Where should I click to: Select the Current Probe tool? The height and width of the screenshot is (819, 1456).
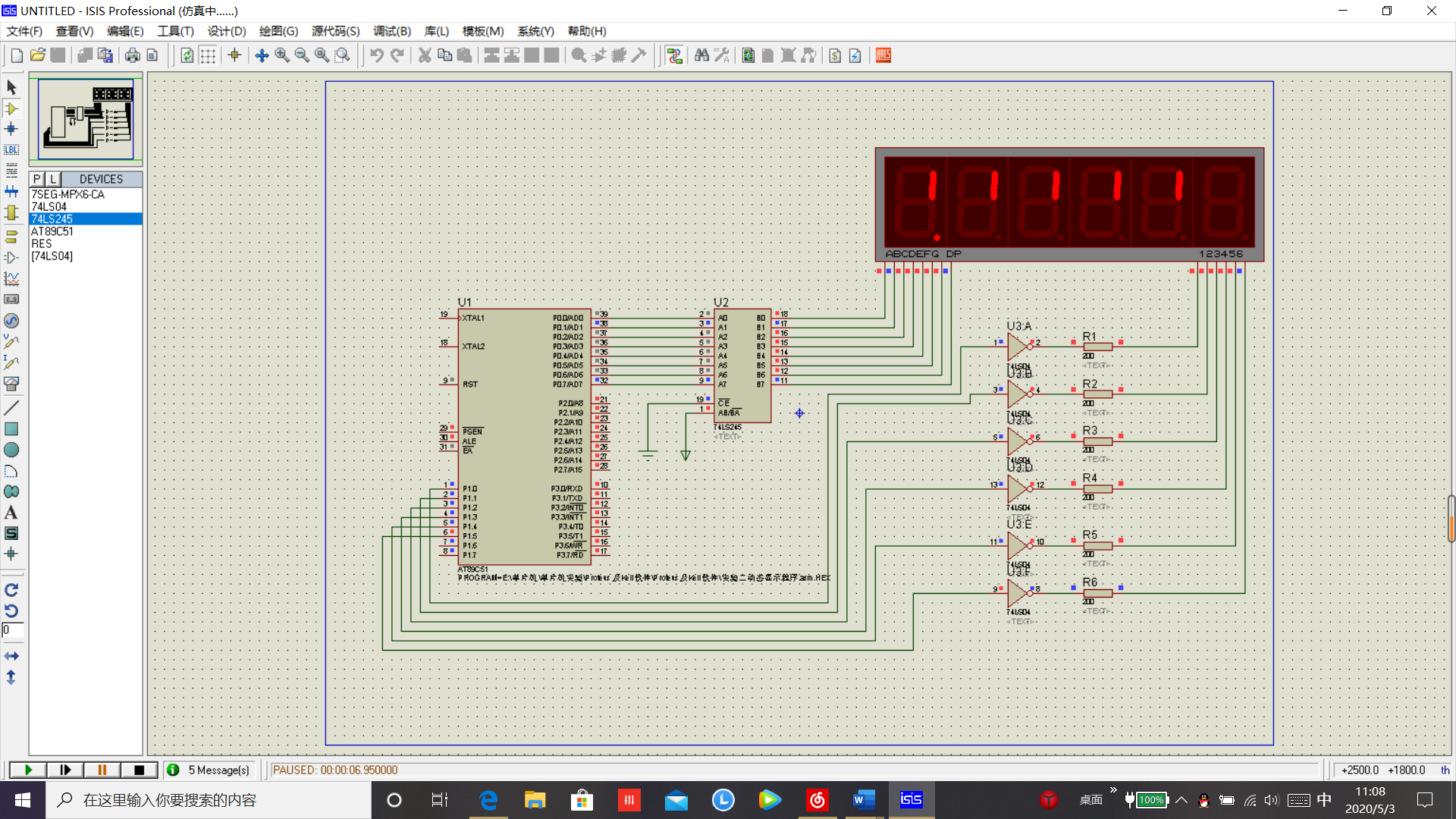point(11,362)
